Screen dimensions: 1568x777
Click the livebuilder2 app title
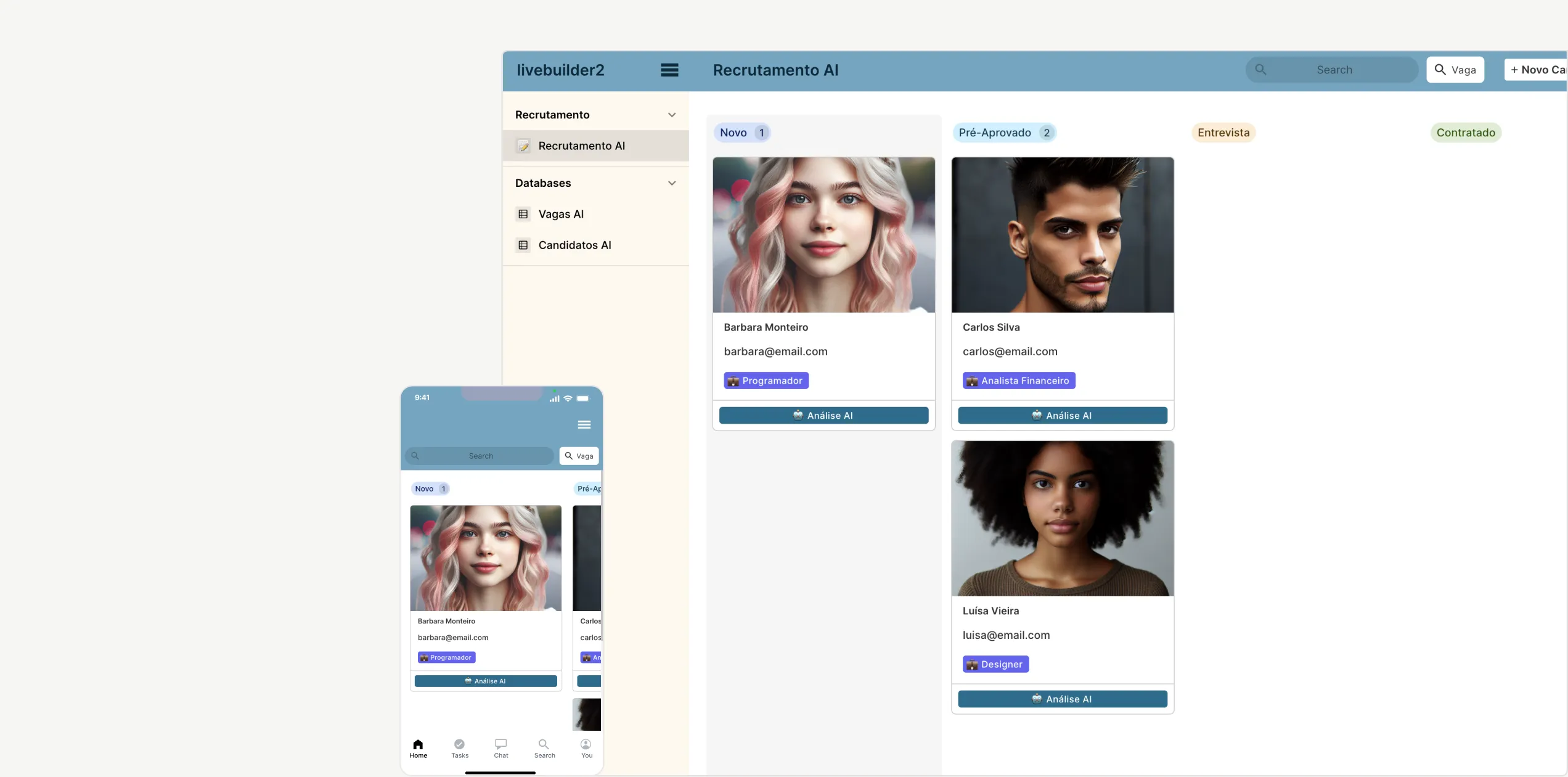pyautogui.click(x=560, y=70)
